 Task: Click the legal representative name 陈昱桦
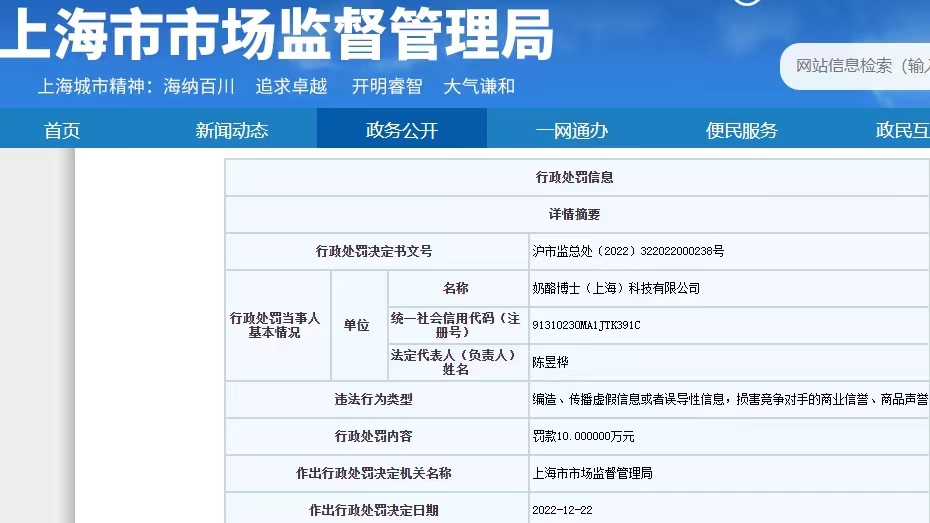click(550, 362)
